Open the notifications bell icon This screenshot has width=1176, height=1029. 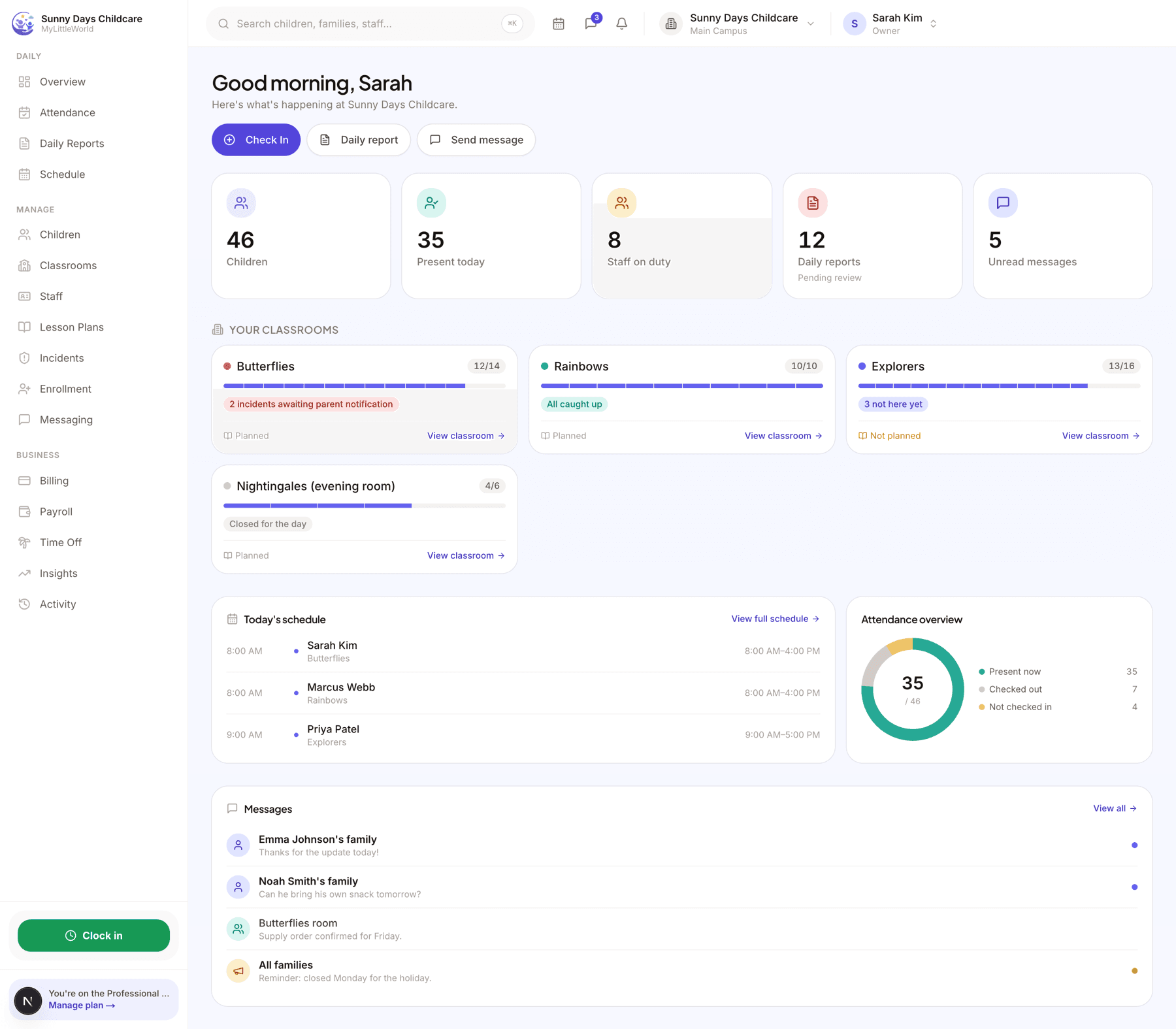point(622,24)
